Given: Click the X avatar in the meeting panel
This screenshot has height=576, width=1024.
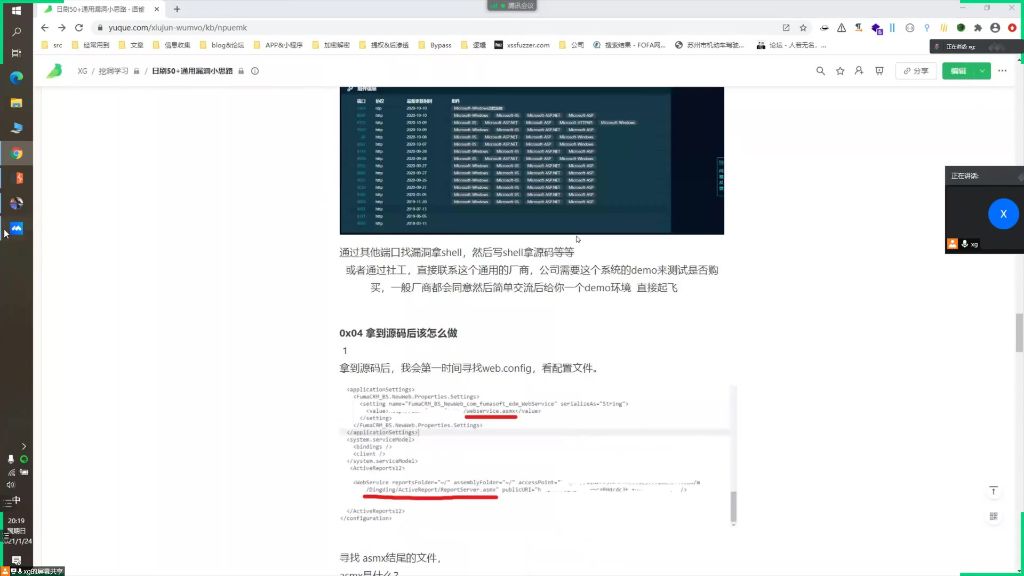Looking at the screenshot, I should (x=1002, y=214).
